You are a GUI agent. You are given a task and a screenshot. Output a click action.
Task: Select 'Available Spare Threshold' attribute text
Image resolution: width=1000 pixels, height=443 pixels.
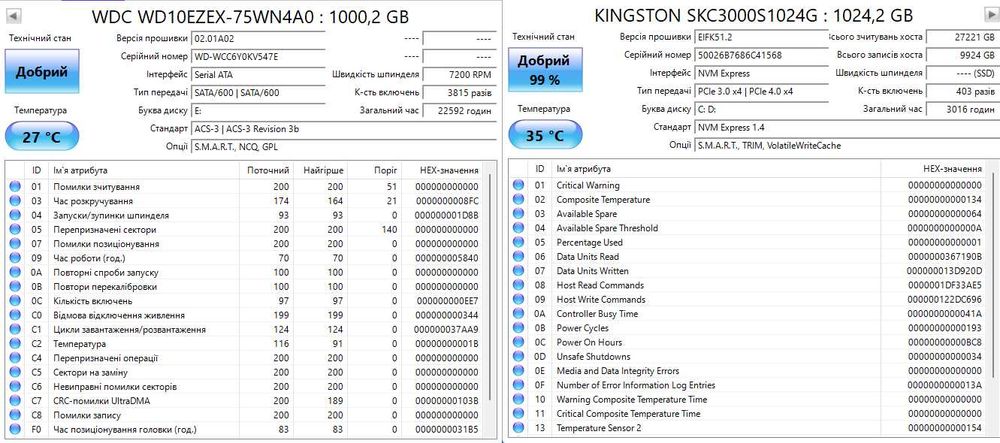607,228
